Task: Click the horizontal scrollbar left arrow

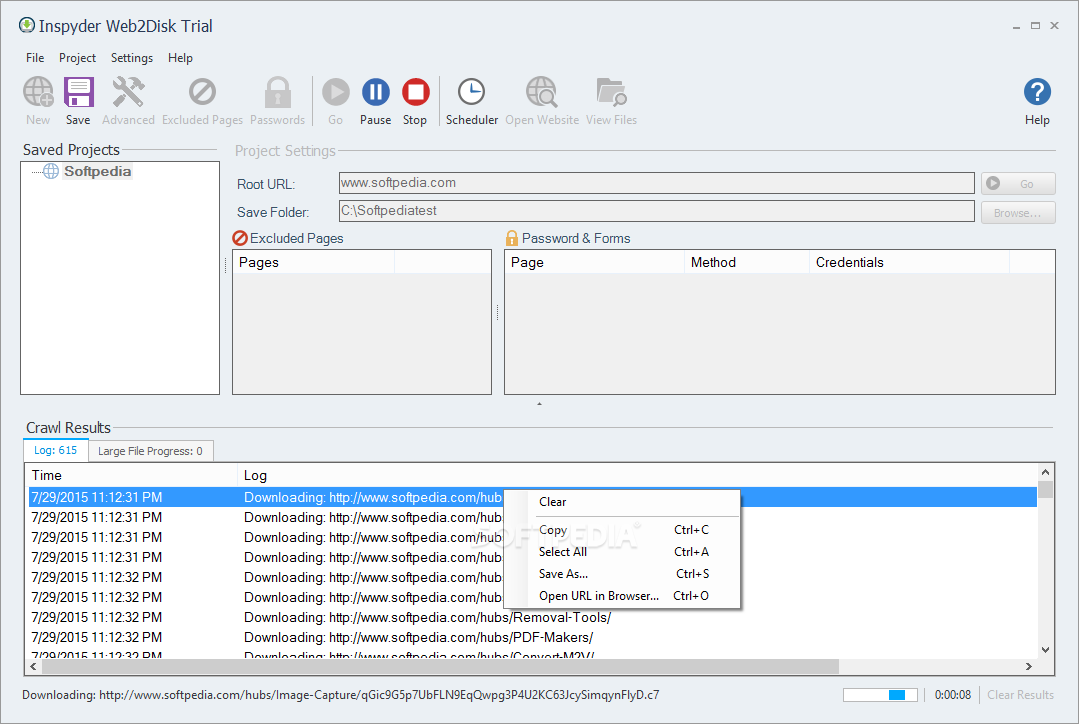Action: (x=33, y=666)
